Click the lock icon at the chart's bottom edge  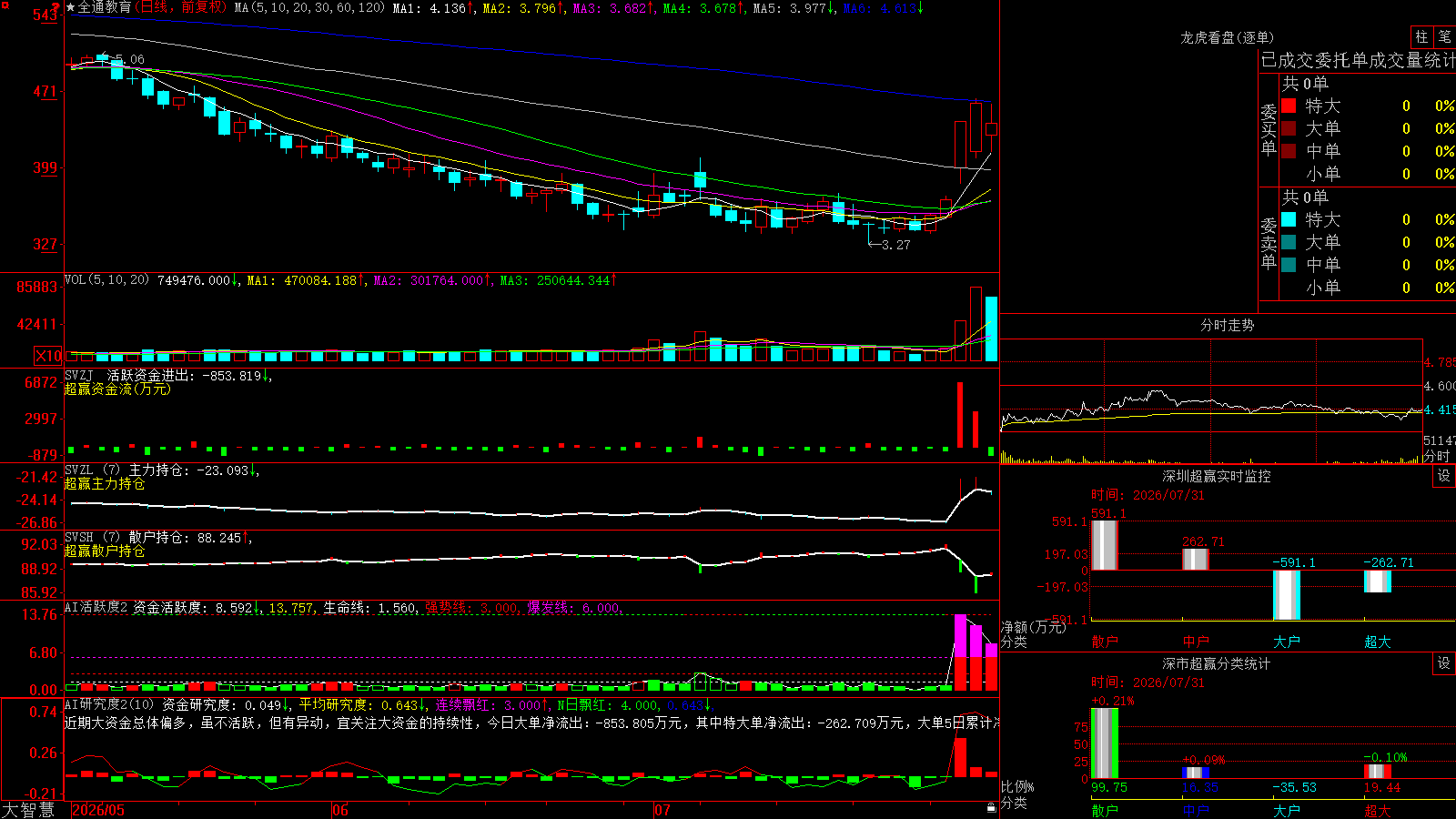click(x=991, y=807)
